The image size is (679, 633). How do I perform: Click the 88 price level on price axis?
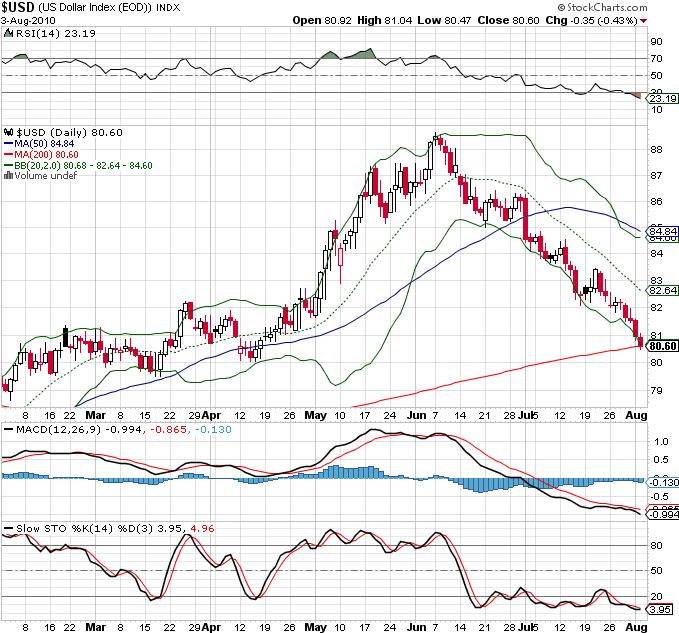pos(656,150)
